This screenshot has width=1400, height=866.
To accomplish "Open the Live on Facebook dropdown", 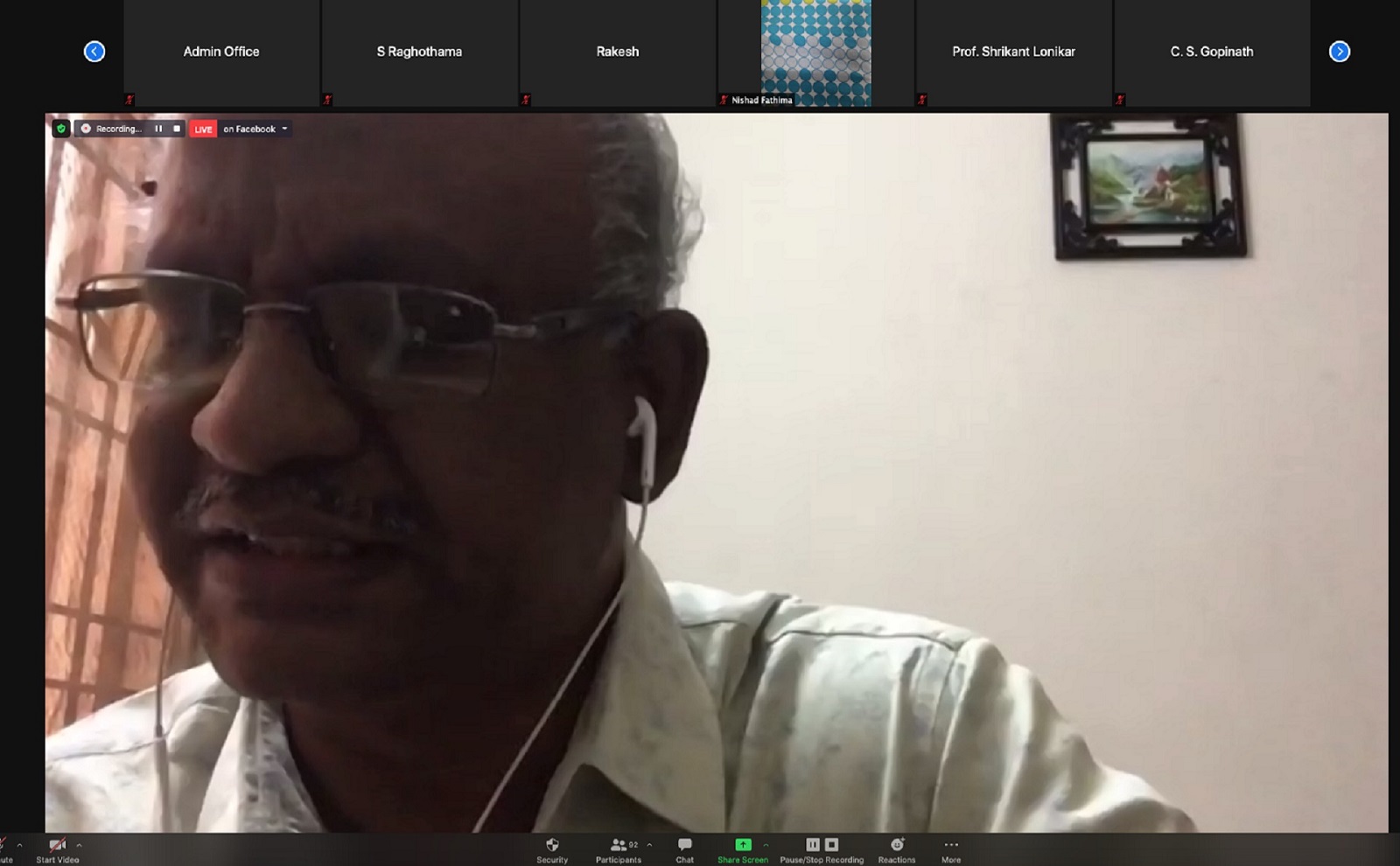I will pyautogui.click(x=284, y=129).
